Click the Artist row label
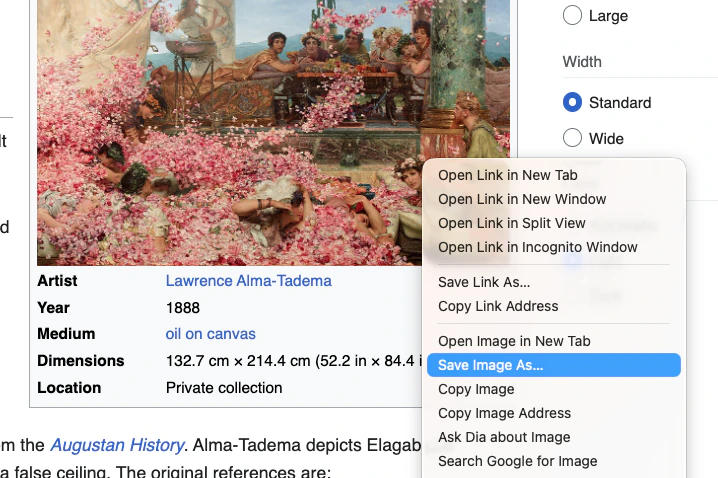Screen dimensions: 718x478 pyautogui.click(x=57, y=281)
